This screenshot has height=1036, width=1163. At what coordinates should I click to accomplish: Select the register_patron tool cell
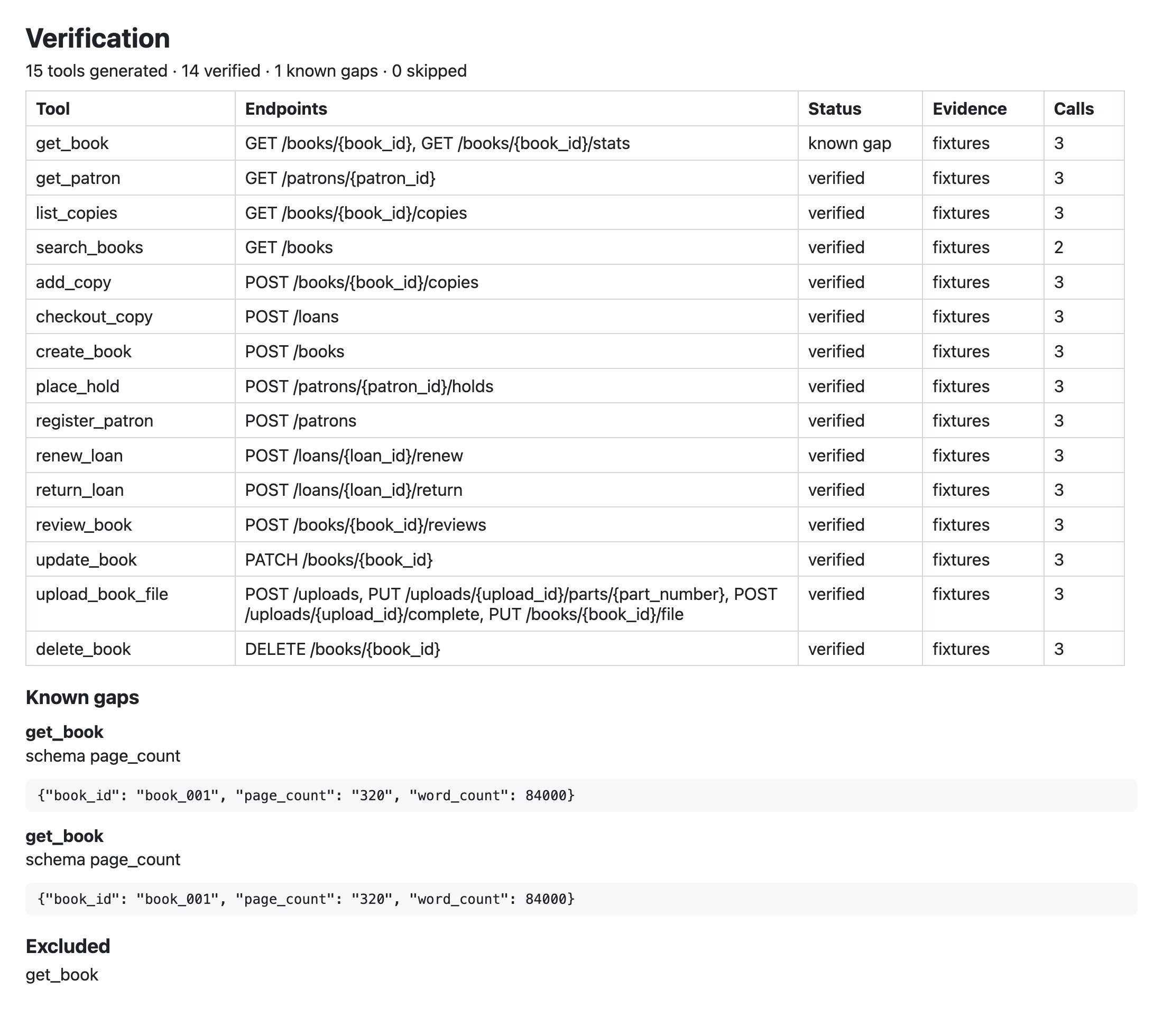[131, 421]
